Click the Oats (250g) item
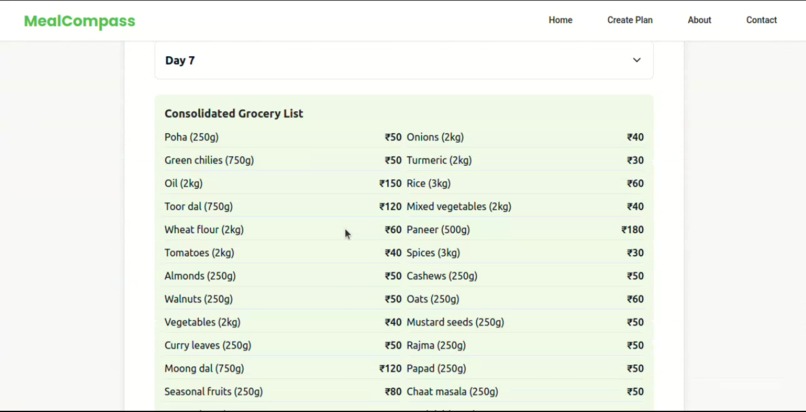 point(433,299)
